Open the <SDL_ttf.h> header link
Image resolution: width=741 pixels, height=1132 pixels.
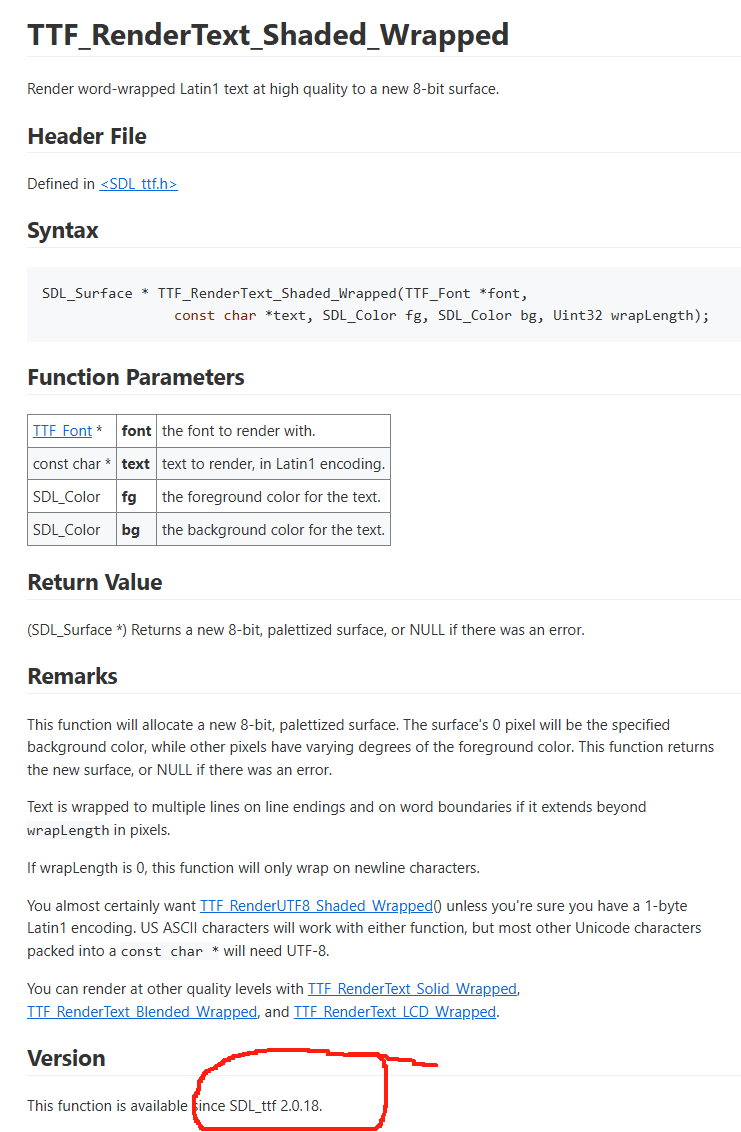click(x=139, y=184)
